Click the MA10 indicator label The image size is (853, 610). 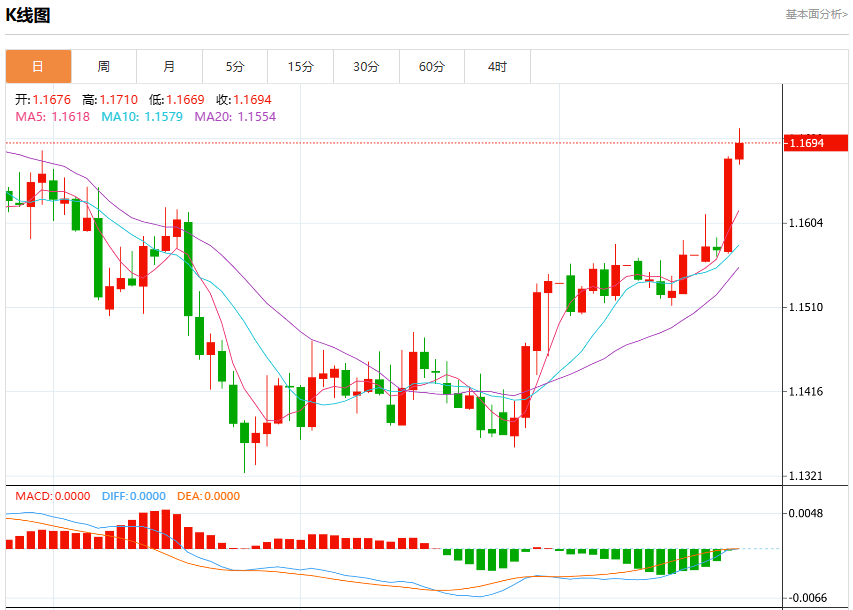coord(142,116)
